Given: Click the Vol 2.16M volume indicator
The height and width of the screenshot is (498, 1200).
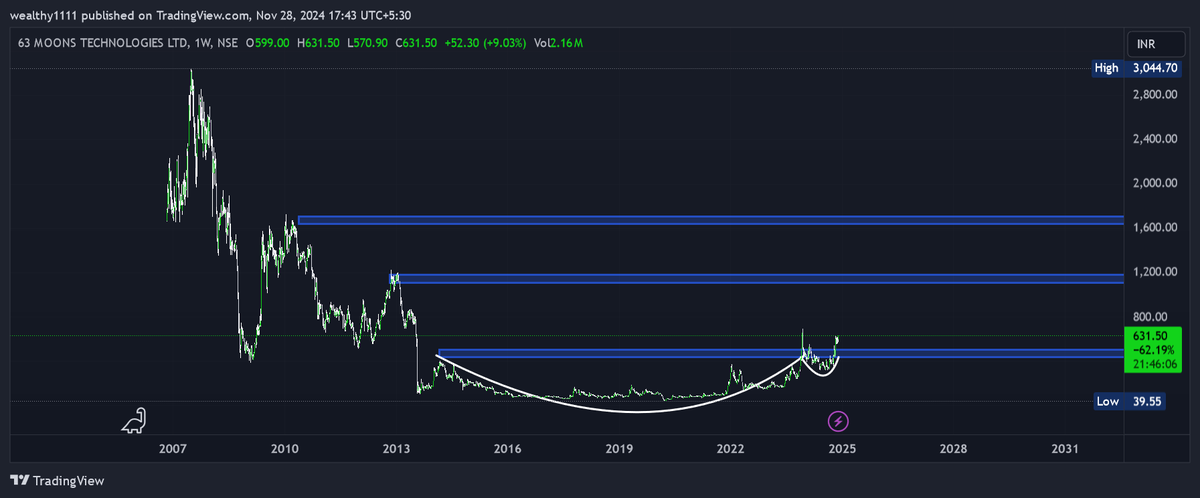Looking at the screenshot, I should (559, 43).
